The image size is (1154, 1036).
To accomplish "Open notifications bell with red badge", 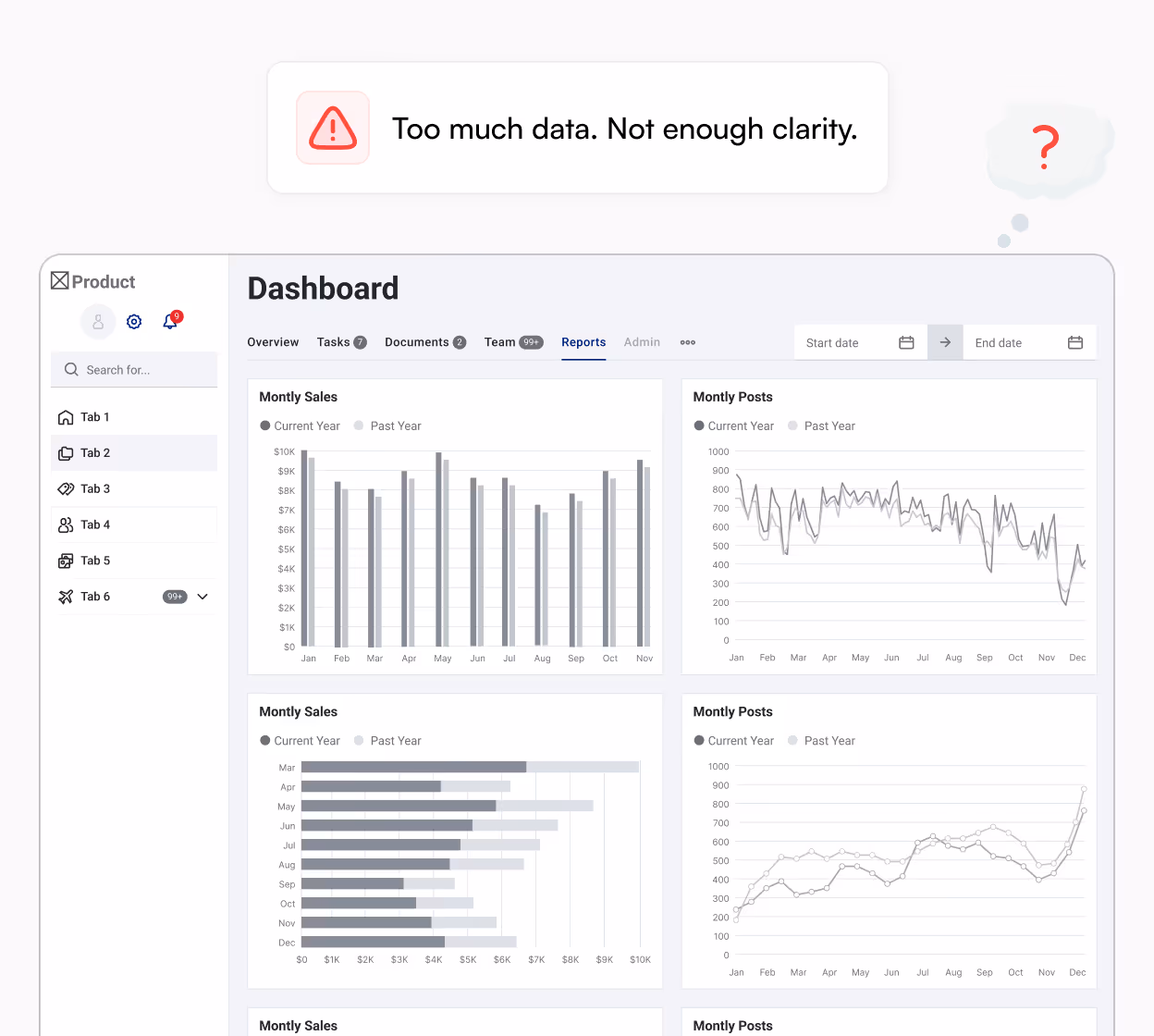I will [x=171, y=321].
